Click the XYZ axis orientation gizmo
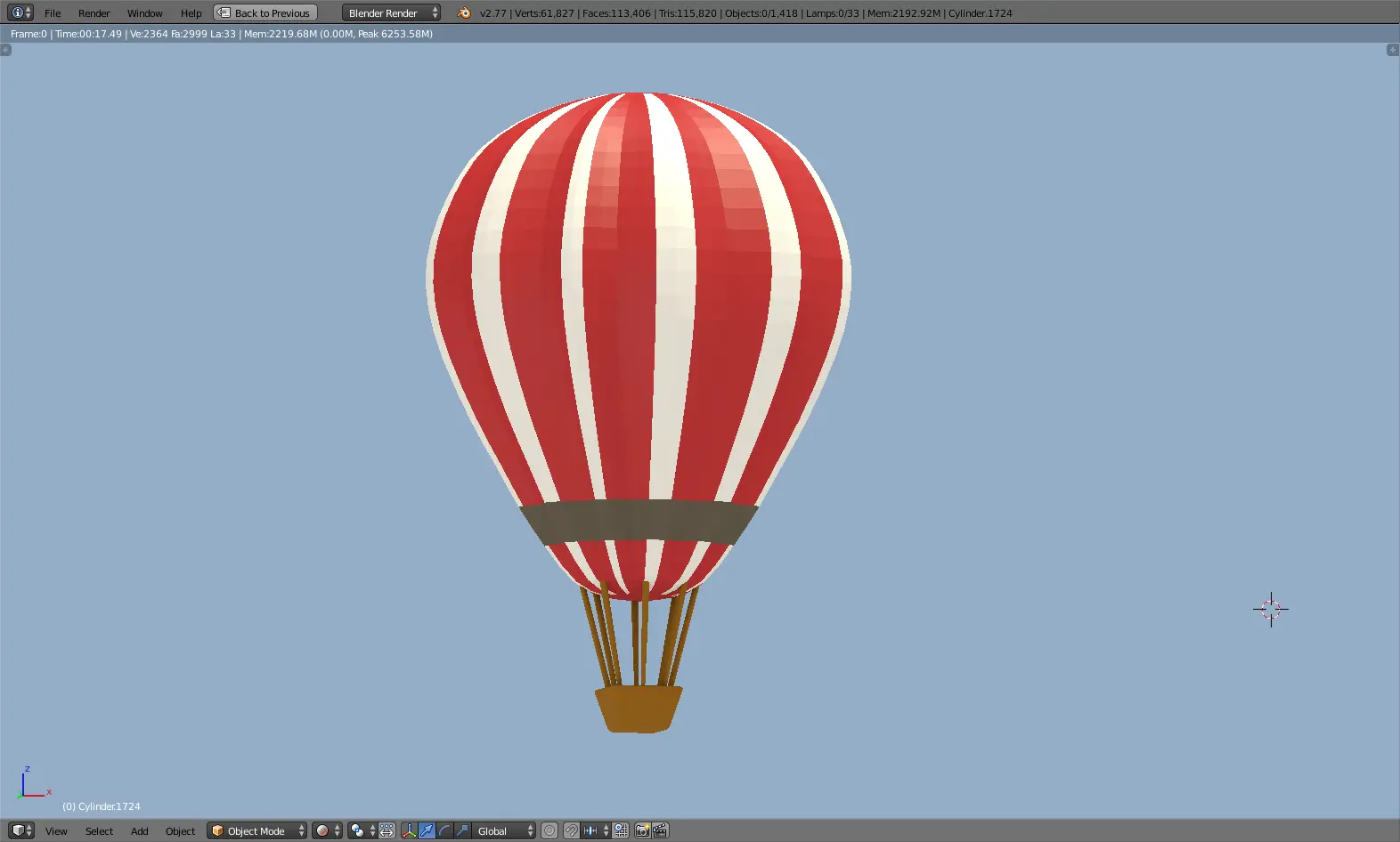Viewport: 1400px width, 842px height. coord(34,782)
